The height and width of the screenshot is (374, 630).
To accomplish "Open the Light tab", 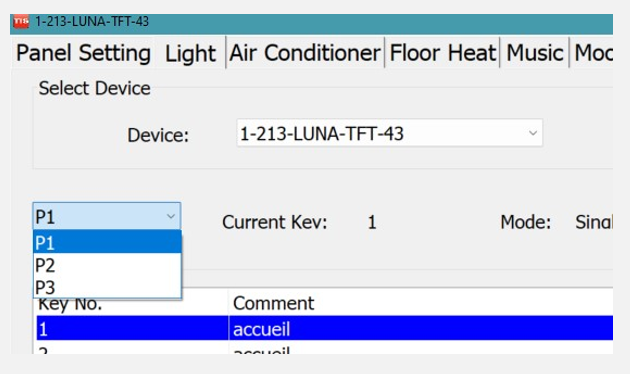I will (x=190, y=53).
